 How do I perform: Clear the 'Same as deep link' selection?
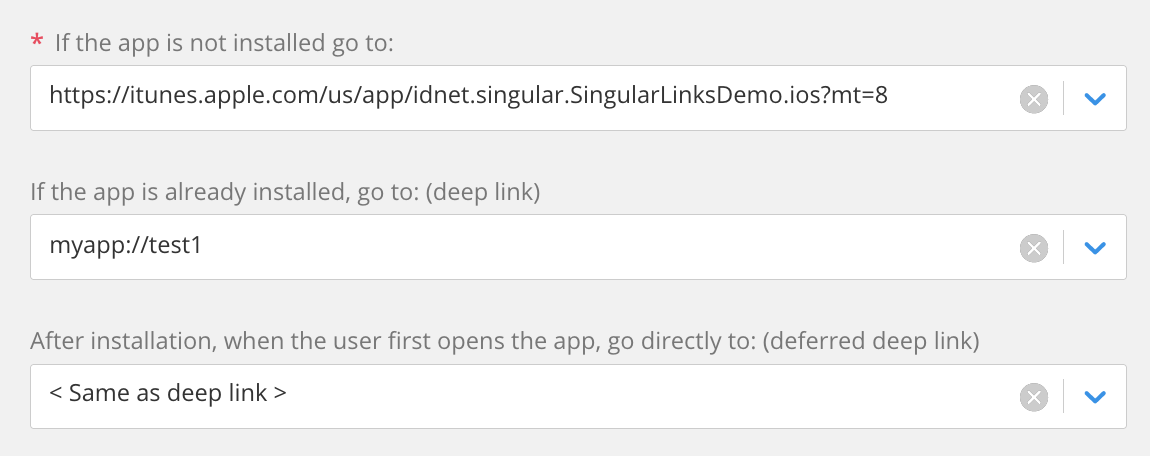[x=1033, y=397]
